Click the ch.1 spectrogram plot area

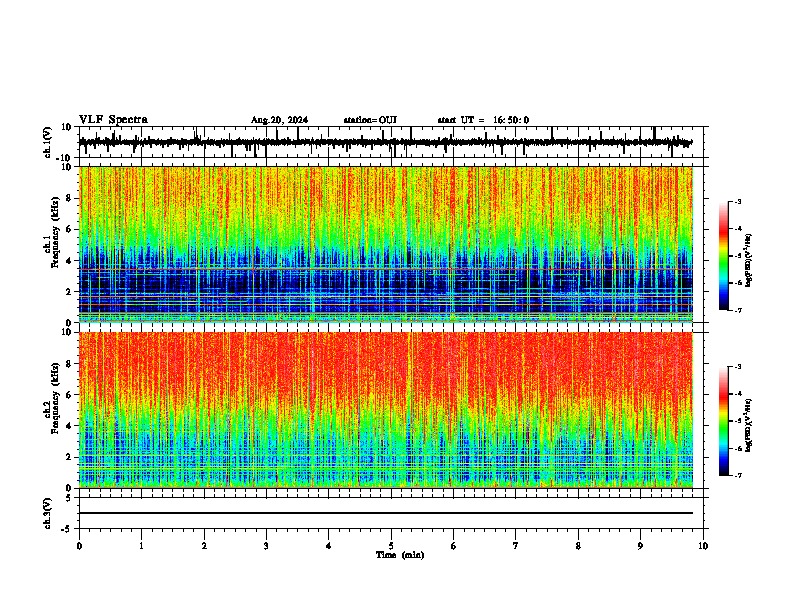coord(386,244)
